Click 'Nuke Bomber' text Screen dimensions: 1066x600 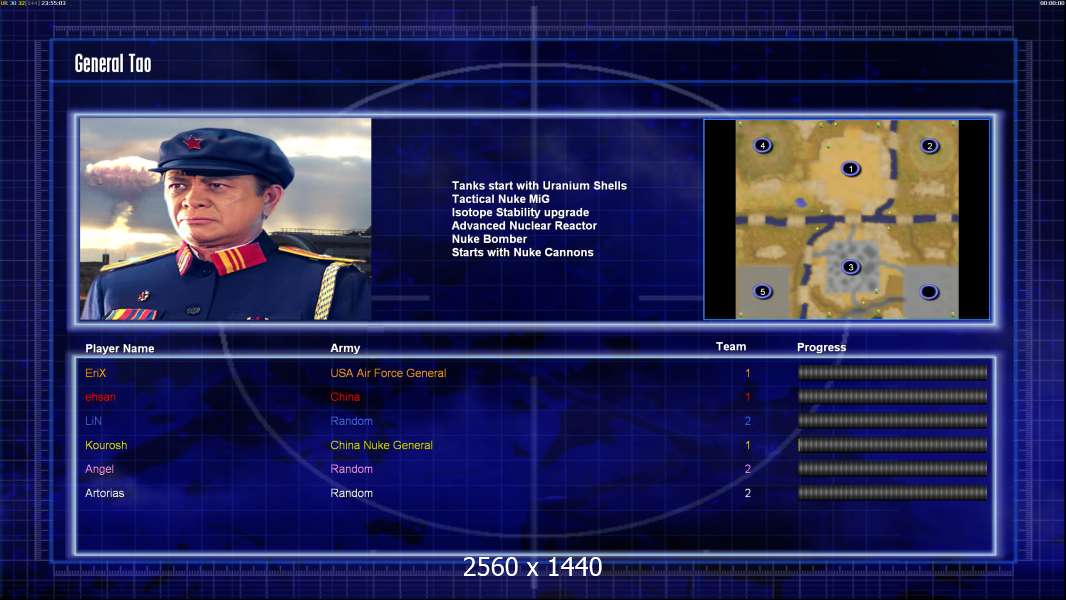tap(489, 239)
